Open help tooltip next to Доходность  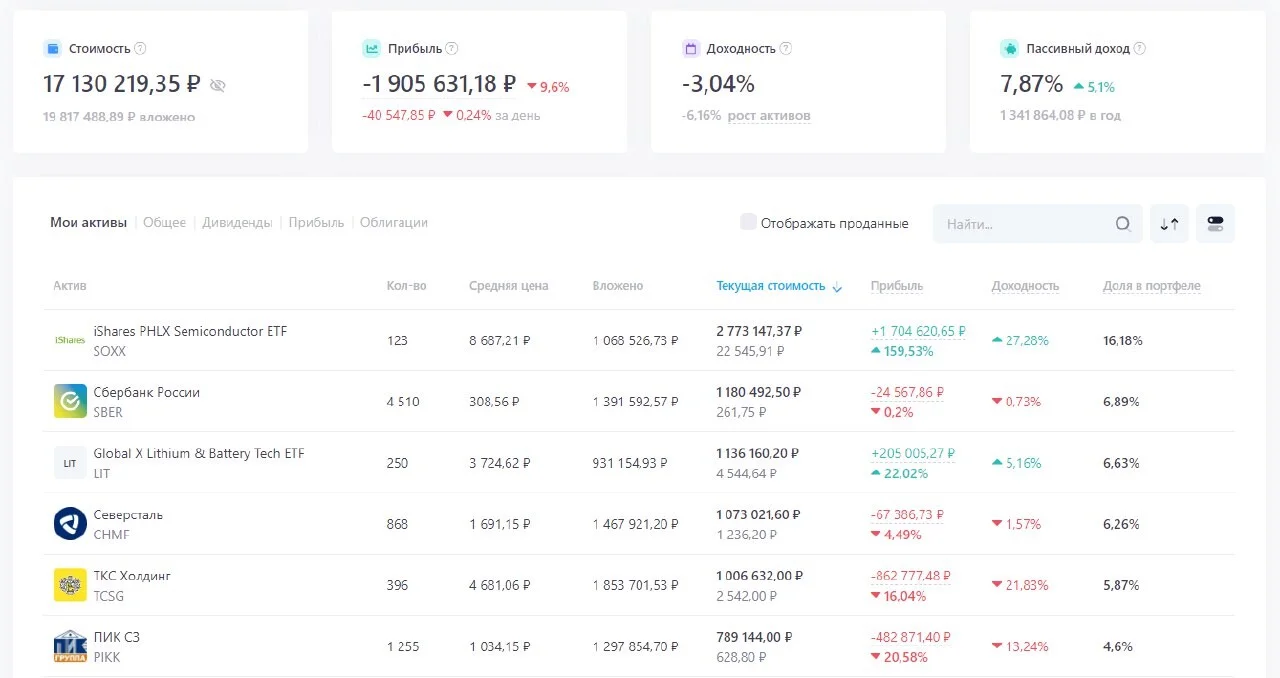pyautogui.click(x=786, y=48)
